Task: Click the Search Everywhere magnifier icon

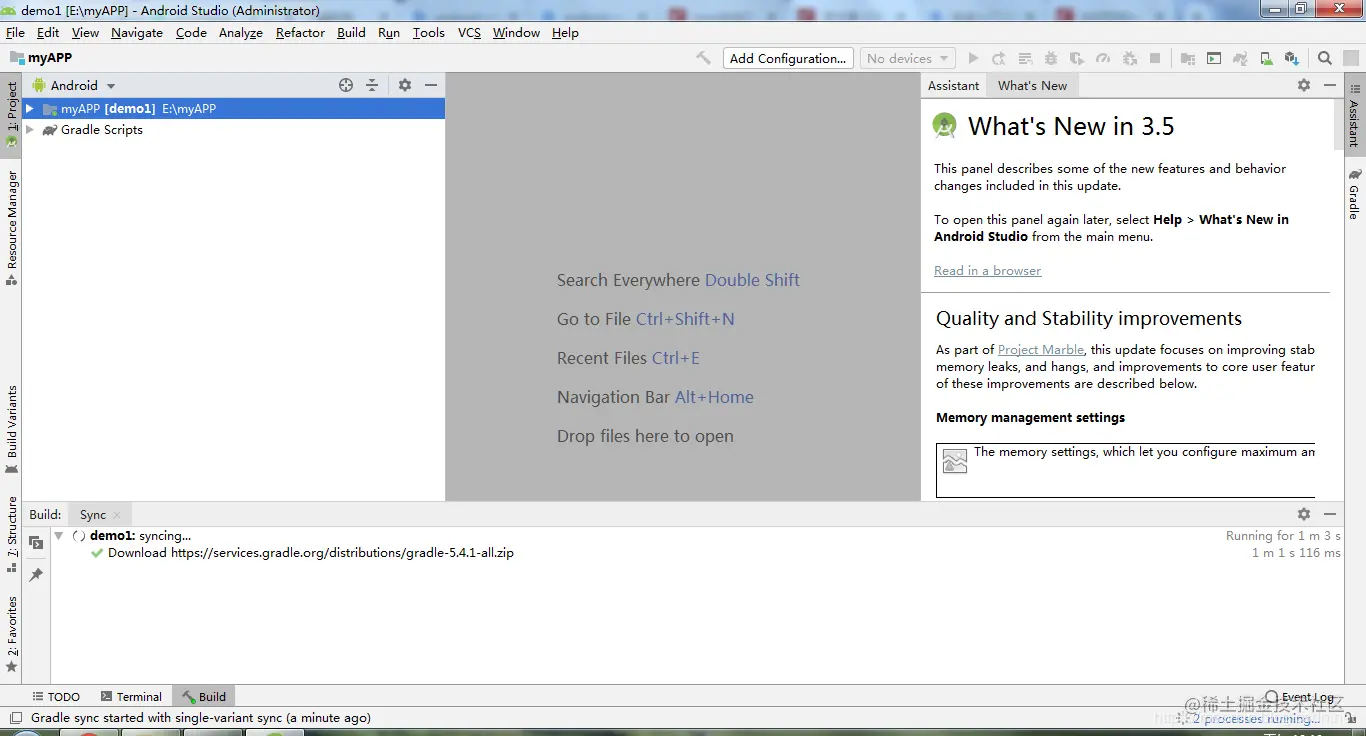Action: 1325,58
